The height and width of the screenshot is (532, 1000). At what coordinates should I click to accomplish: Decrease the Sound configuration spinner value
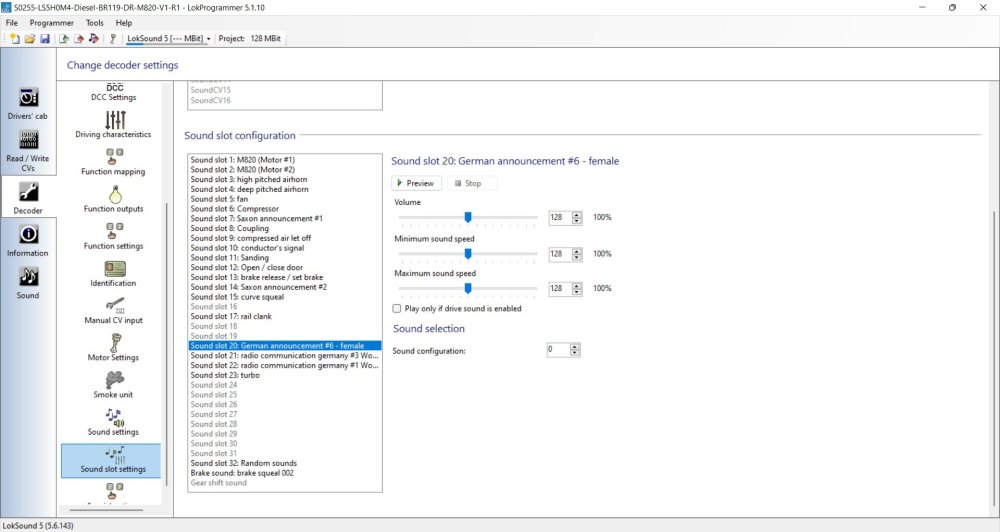[575, 353]
